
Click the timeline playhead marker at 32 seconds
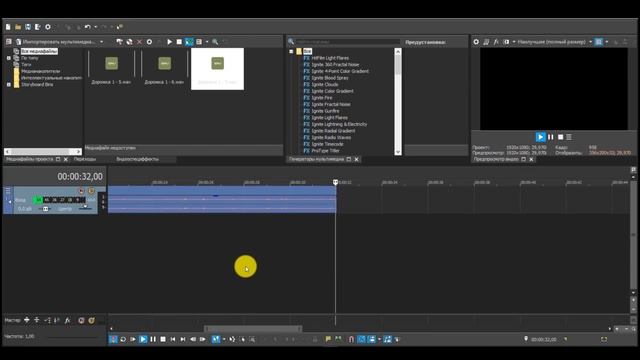336,182
